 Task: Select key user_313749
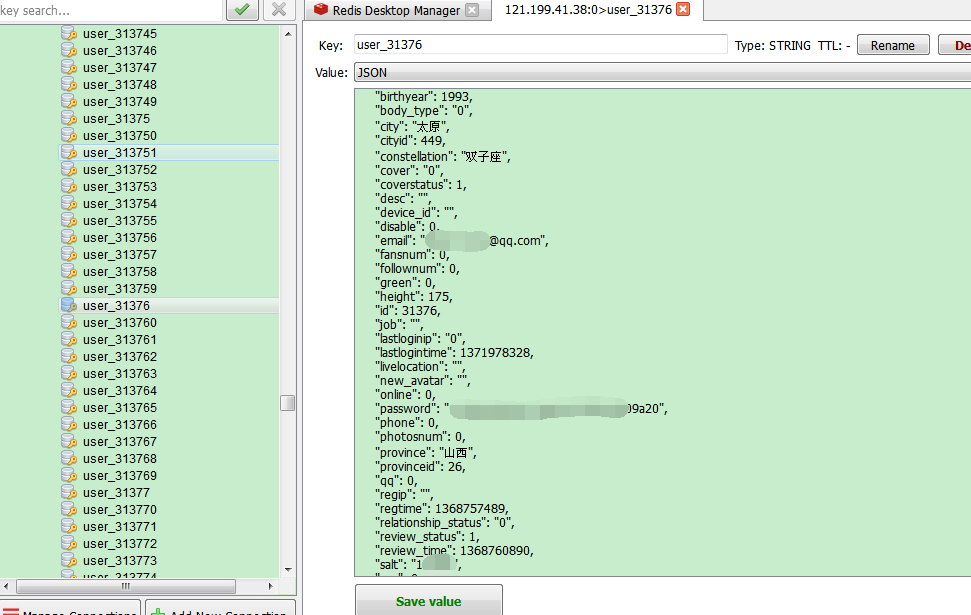[120, 102]
